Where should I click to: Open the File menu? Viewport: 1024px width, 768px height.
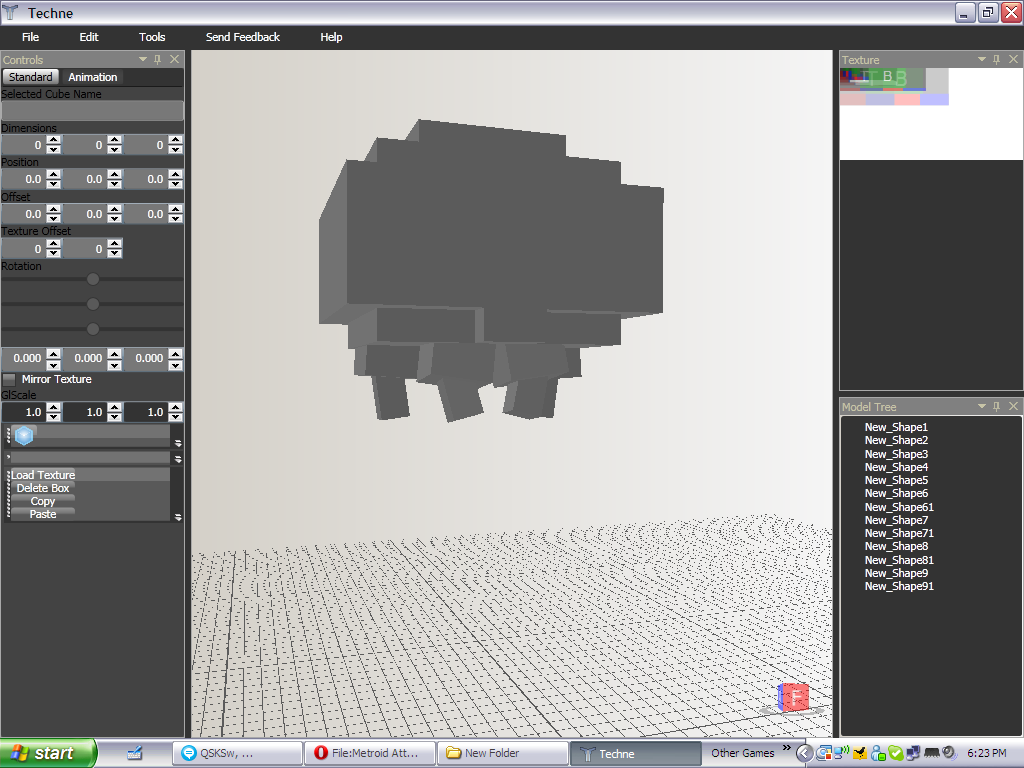(30, 37)
